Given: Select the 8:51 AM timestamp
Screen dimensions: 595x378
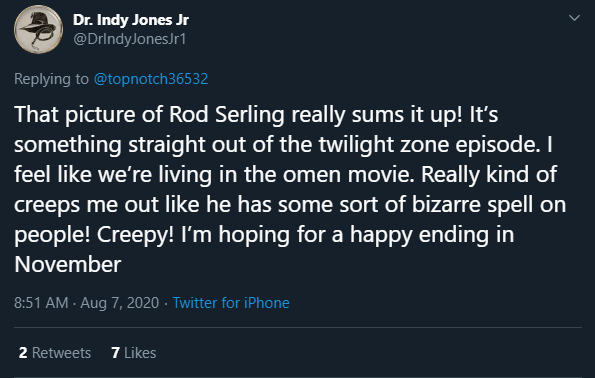Looking at the screenshot, I should click(41, 303).
